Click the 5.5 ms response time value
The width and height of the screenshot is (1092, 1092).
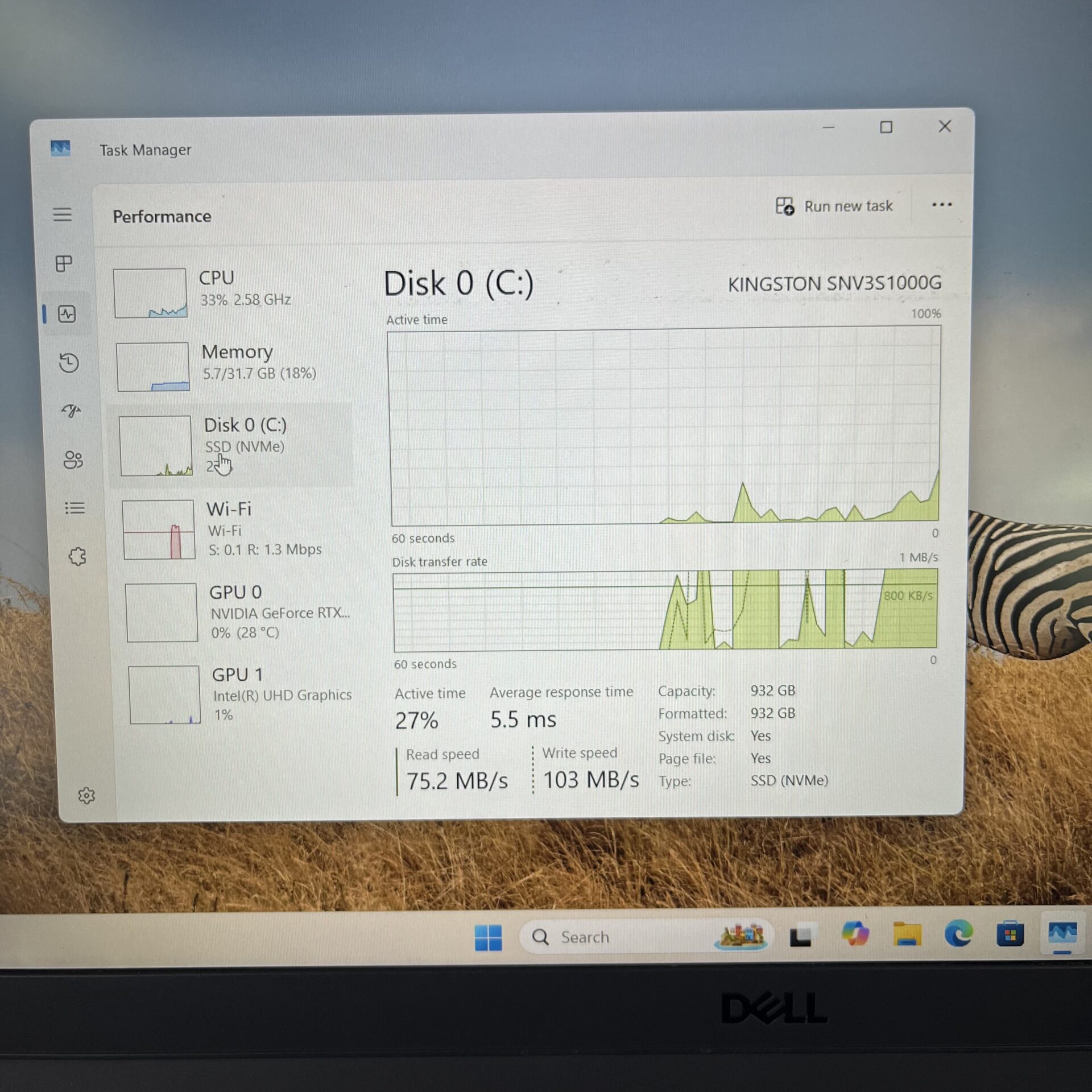coord(523,719)
